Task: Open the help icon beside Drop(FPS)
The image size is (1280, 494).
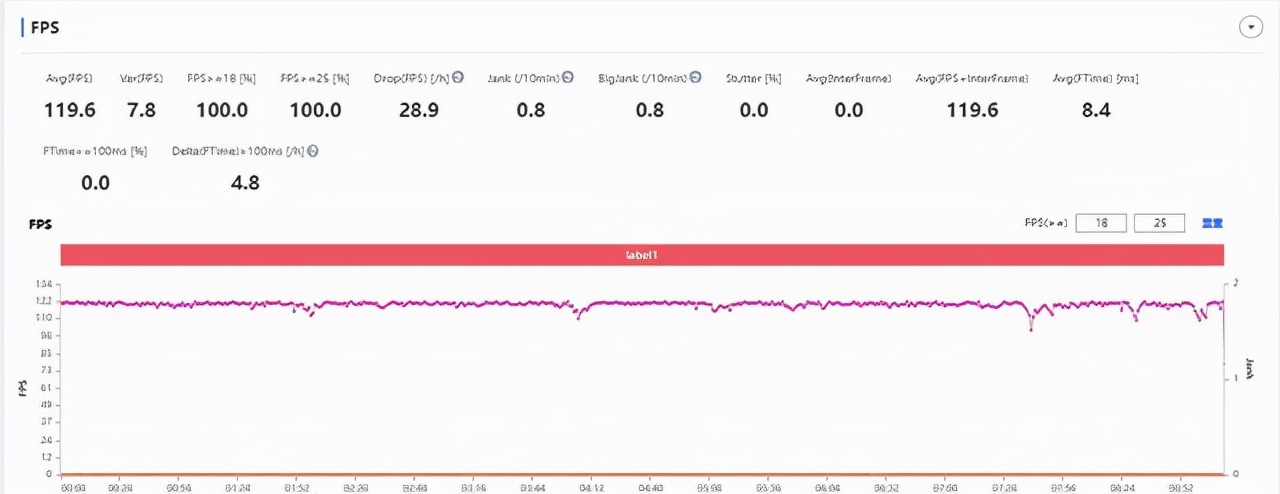Action: pyautogui.click(x=457, y=78)
